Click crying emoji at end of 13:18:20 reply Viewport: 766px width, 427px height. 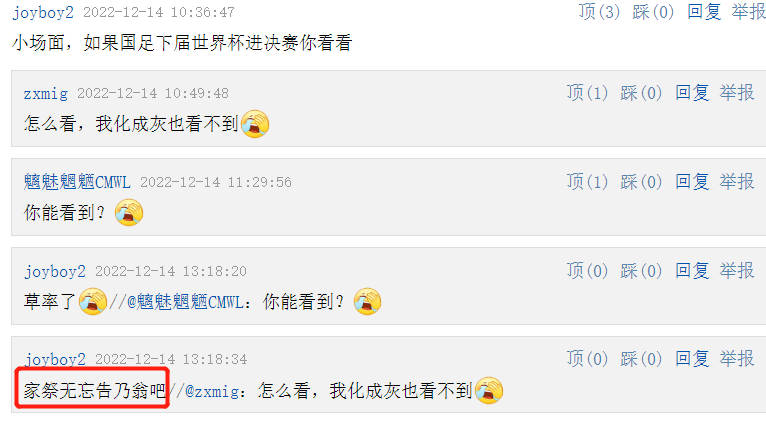pos(367,301)
